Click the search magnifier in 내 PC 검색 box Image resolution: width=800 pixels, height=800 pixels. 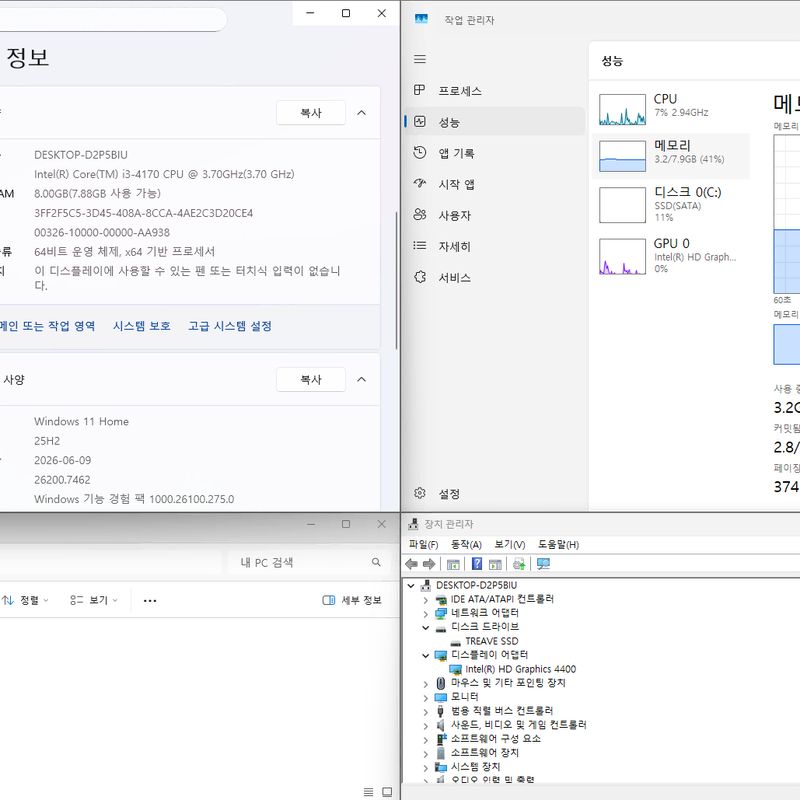376,562
